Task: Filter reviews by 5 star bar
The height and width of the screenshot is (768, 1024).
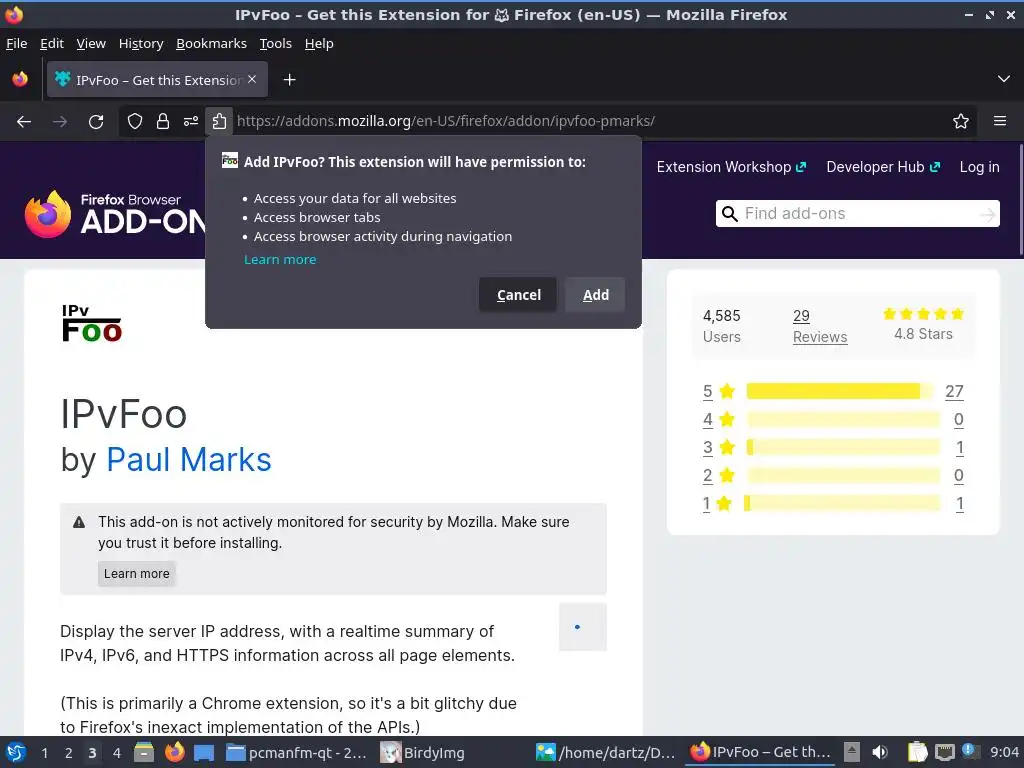Action: click(842, 391)
